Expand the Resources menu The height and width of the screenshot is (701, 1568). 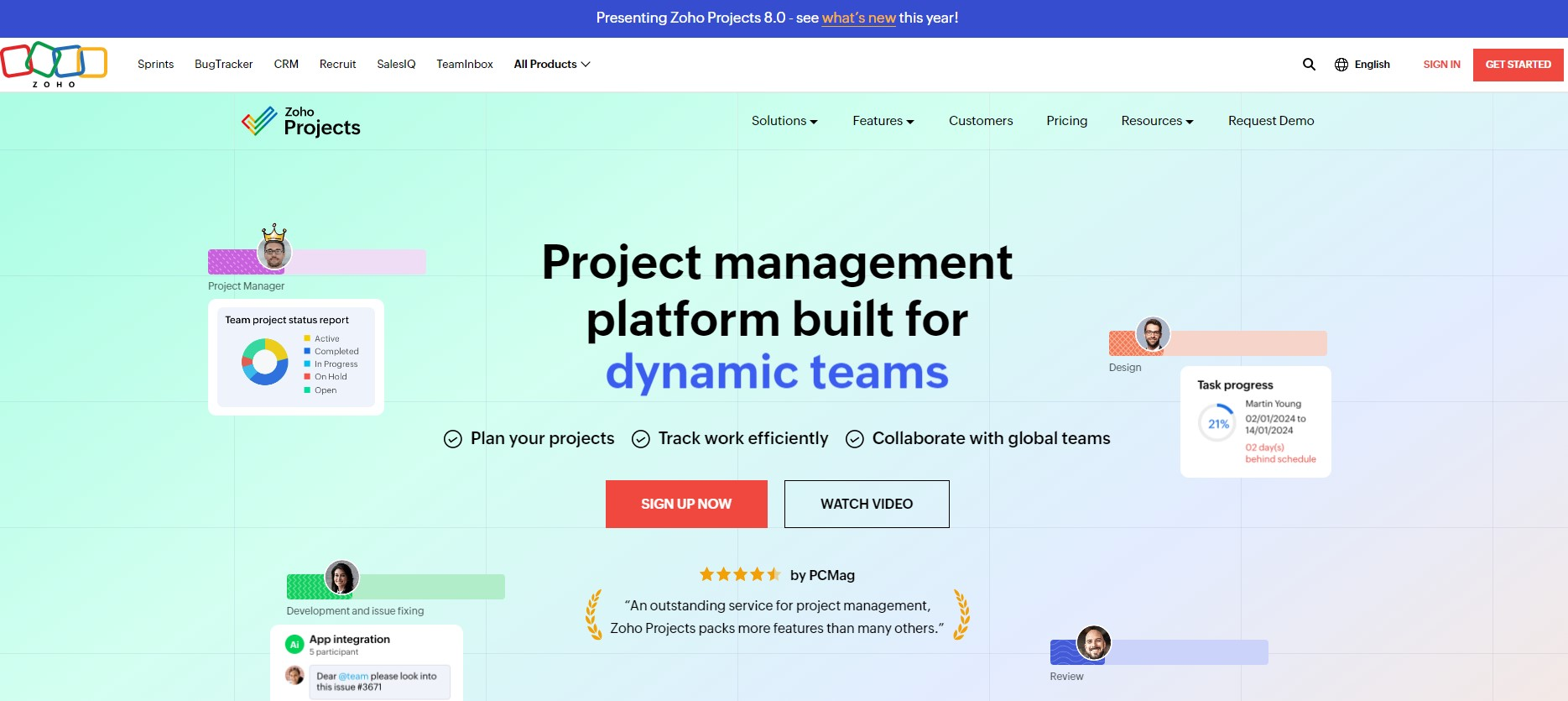coord(1157,121)
